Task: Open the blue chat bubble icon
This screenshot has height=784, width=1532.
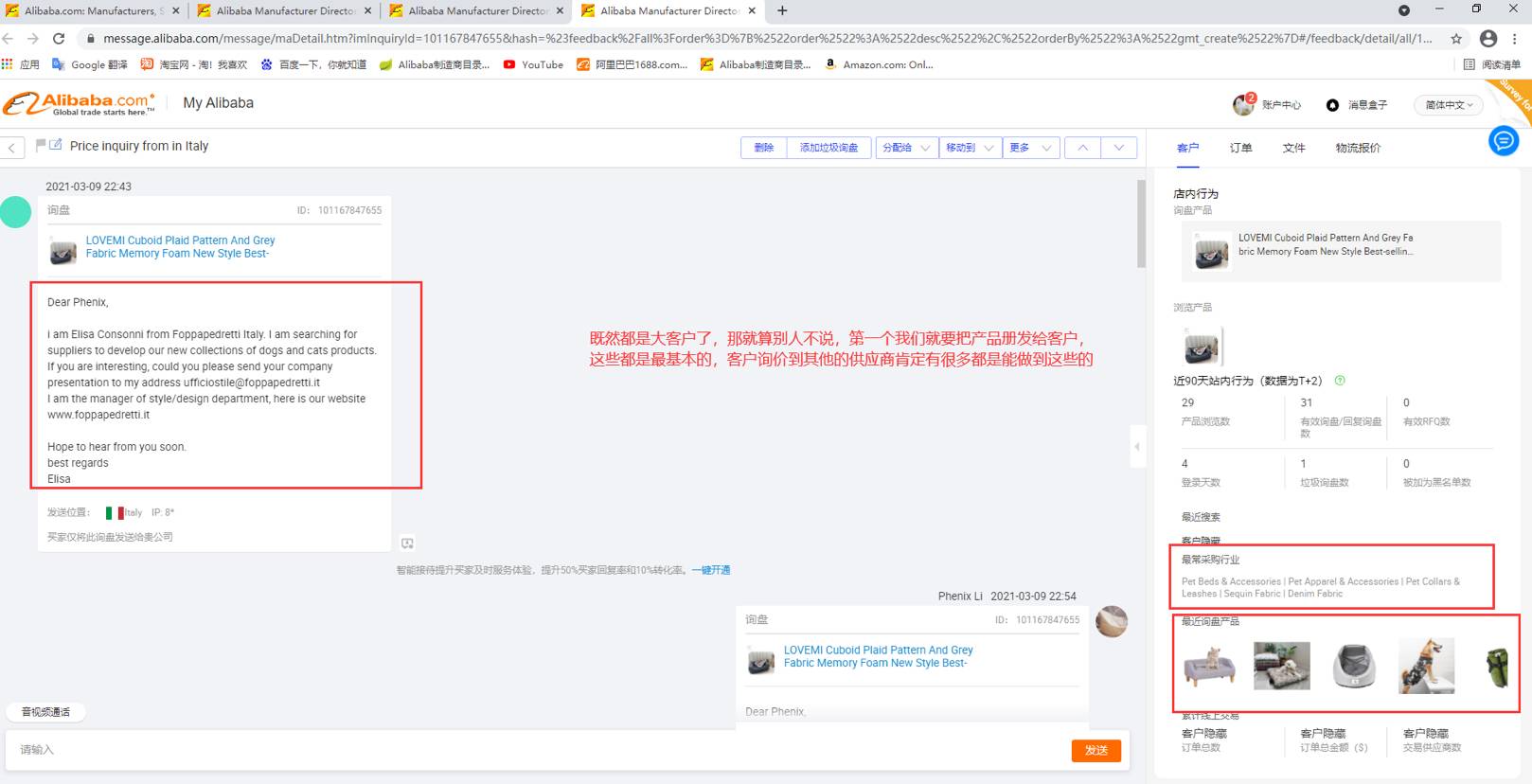Action: click(1503, 141)
